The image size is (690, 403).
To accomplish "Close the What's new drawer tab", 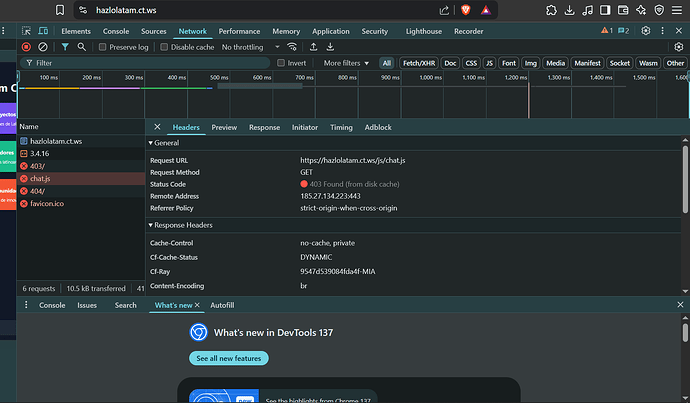I will pyautogui.click(x=197, y=305).
